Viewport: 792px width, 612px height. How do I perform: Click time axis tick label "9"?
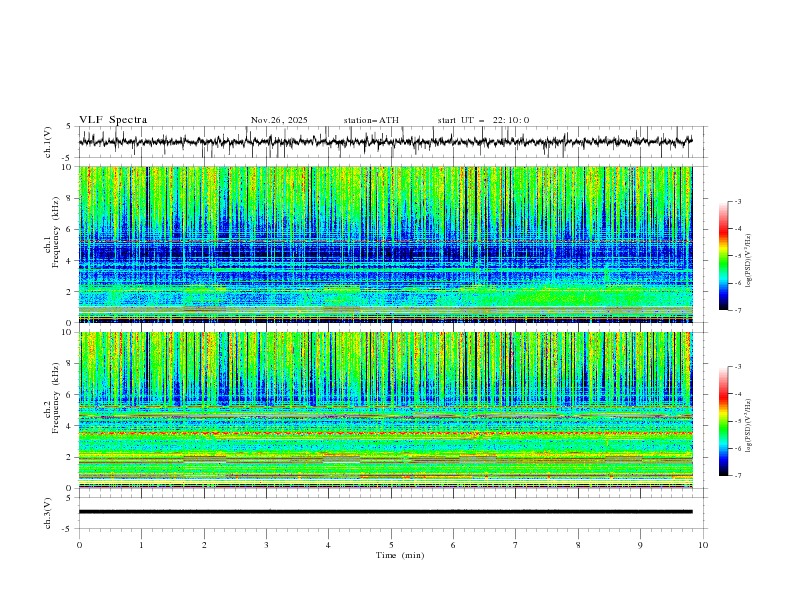(640, 545)
